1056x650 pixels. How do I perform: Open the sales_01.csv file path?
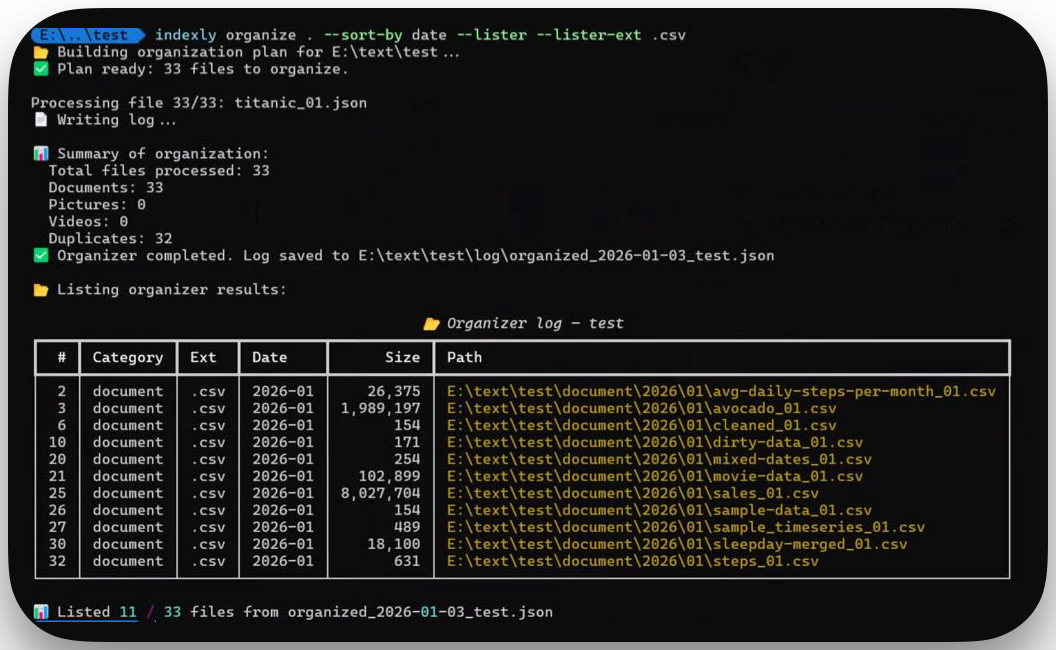pos(632,493)
